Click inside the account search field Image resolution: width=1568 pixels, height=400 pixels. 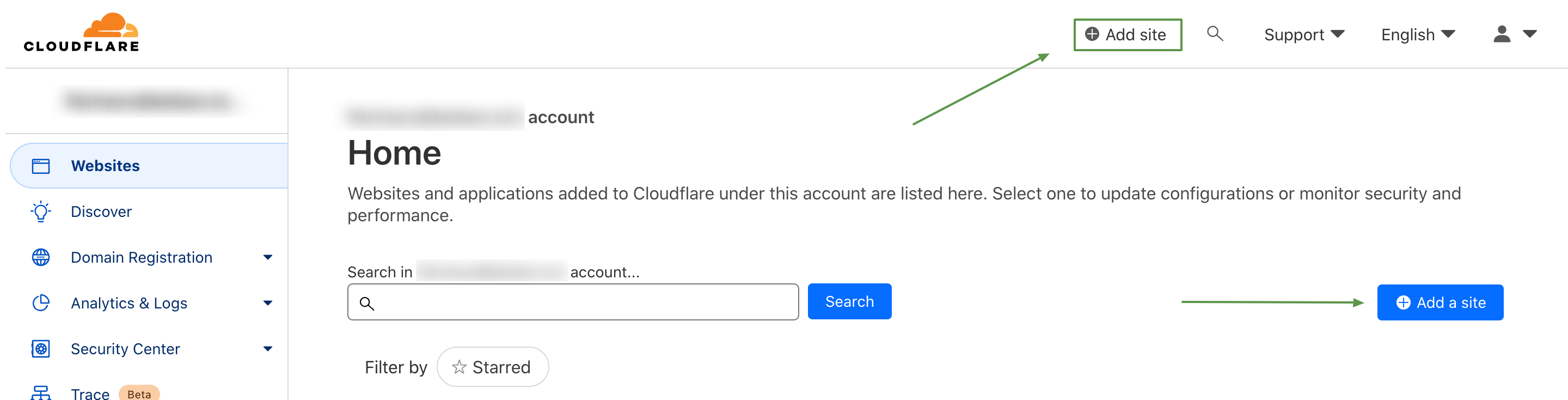(x=573, y=302)
